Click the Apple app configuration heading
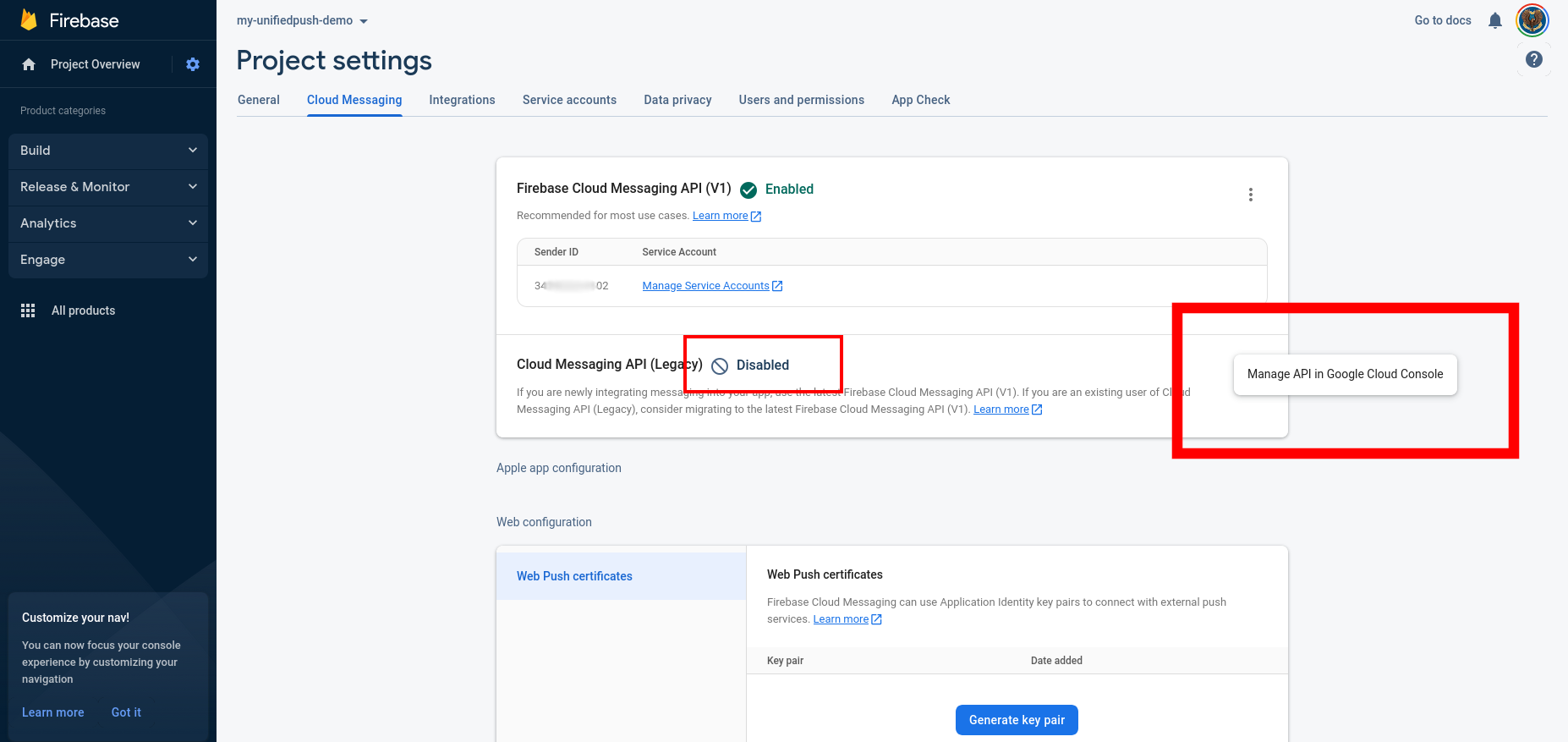This screenshot has height=742, width=1568. [559, 468]
